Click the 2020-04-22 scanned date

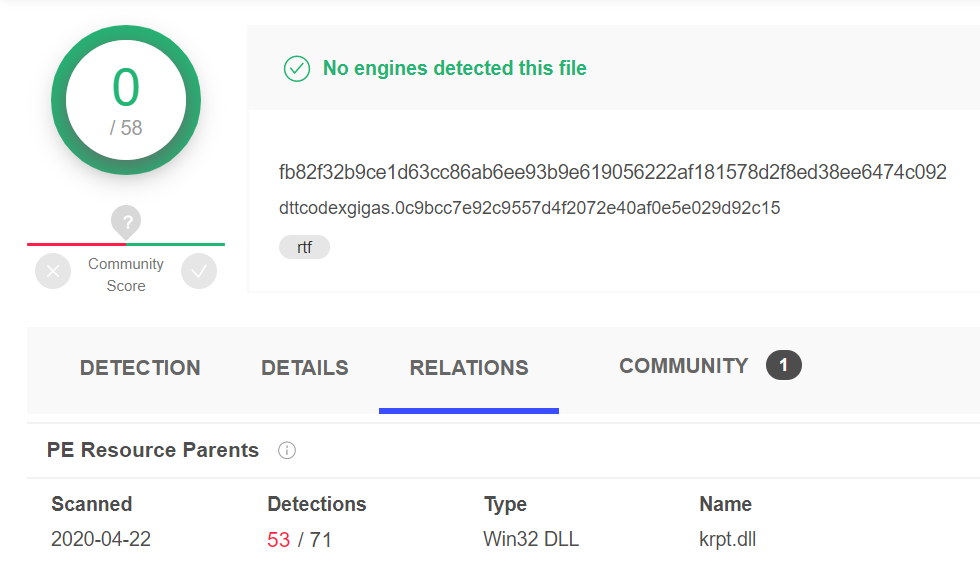coord(101,539)
